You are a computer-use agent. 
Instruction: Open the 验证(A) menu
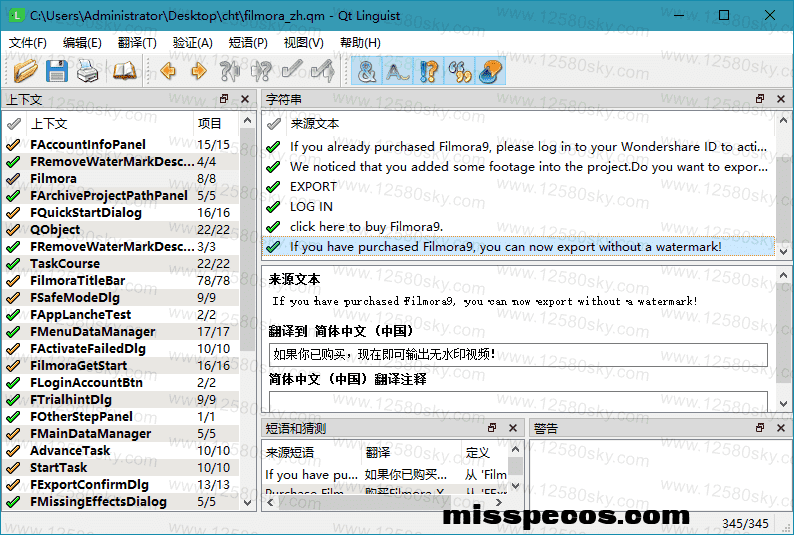click(192, 43)
